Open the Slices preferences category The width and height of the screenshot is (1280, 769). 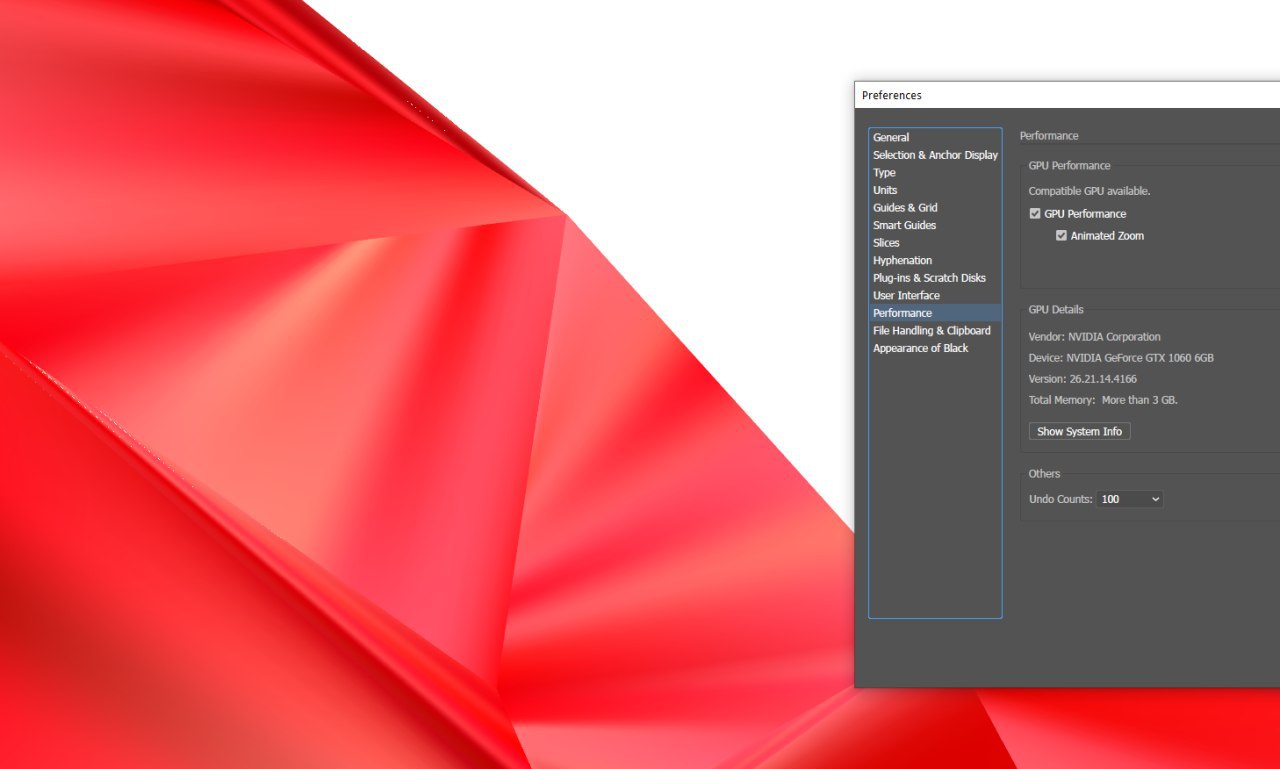point(935,243)
